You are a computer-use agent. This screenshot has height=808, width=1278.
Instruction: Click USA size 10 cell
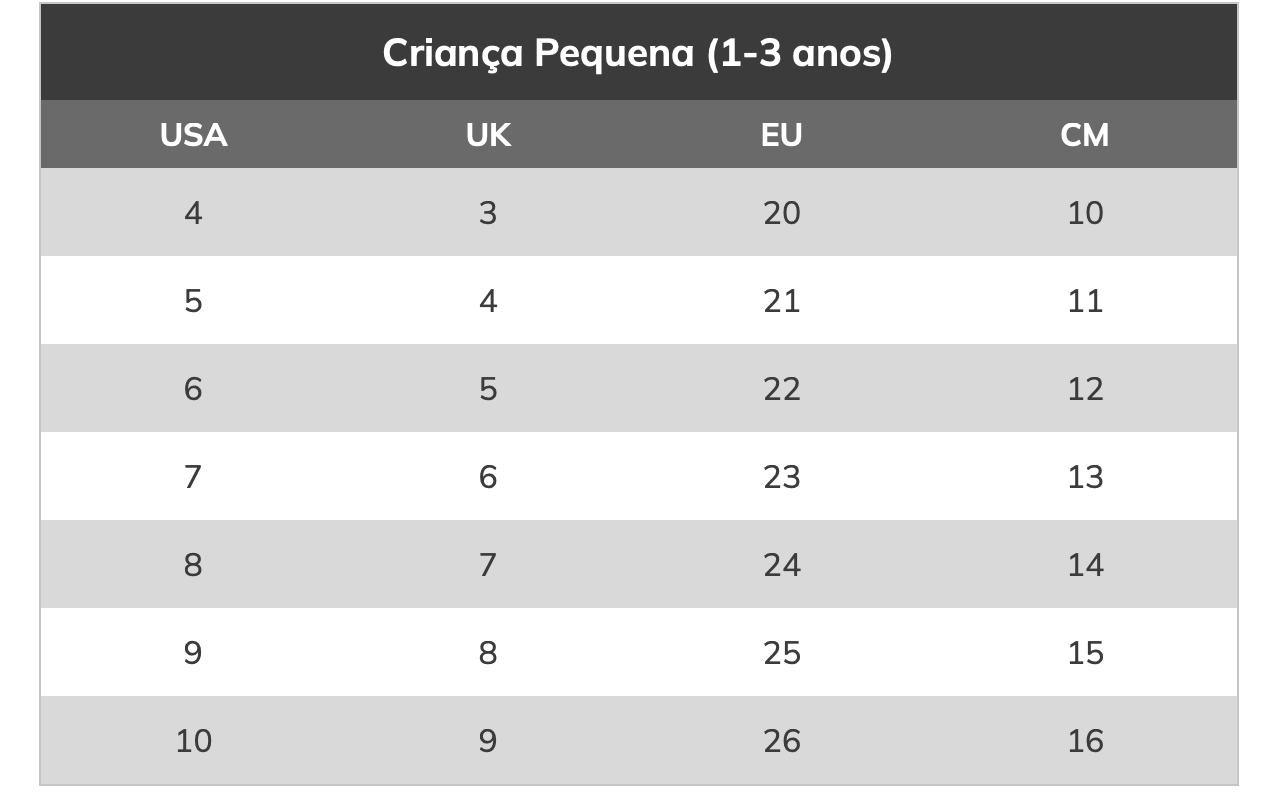193,741
